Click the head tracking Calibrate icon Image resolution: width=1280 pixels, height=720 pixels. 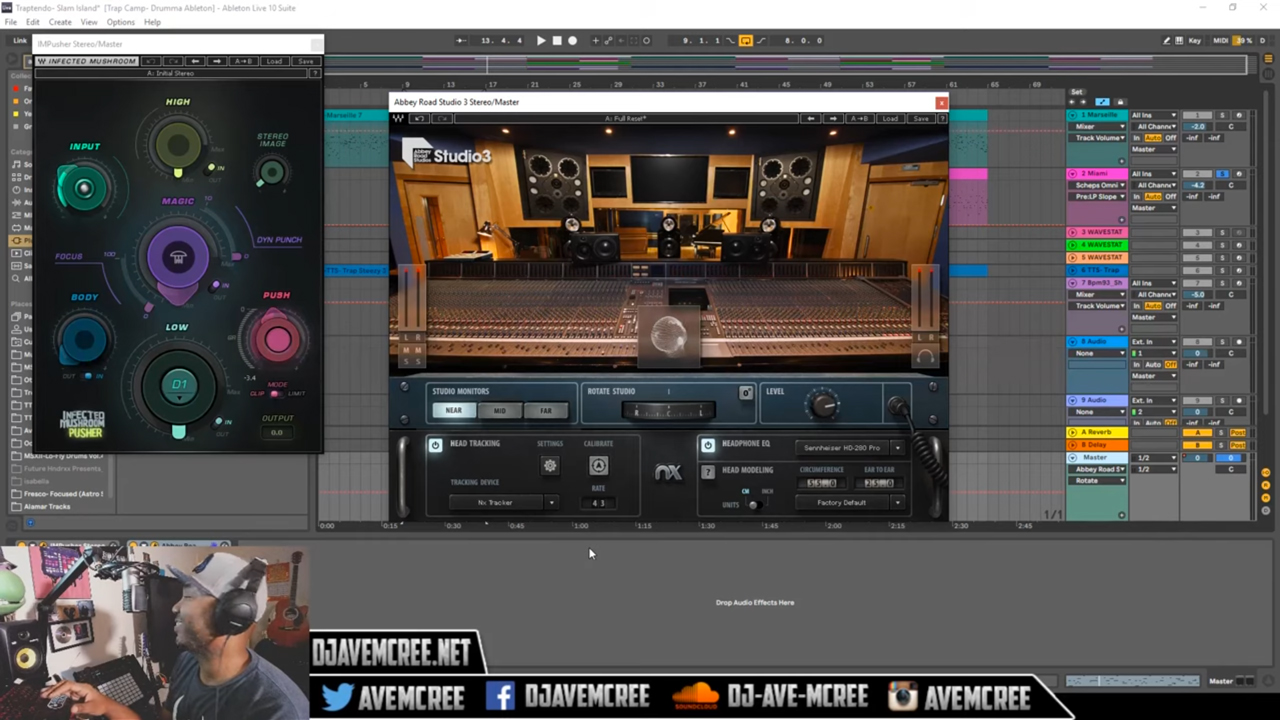click(598, 465)
